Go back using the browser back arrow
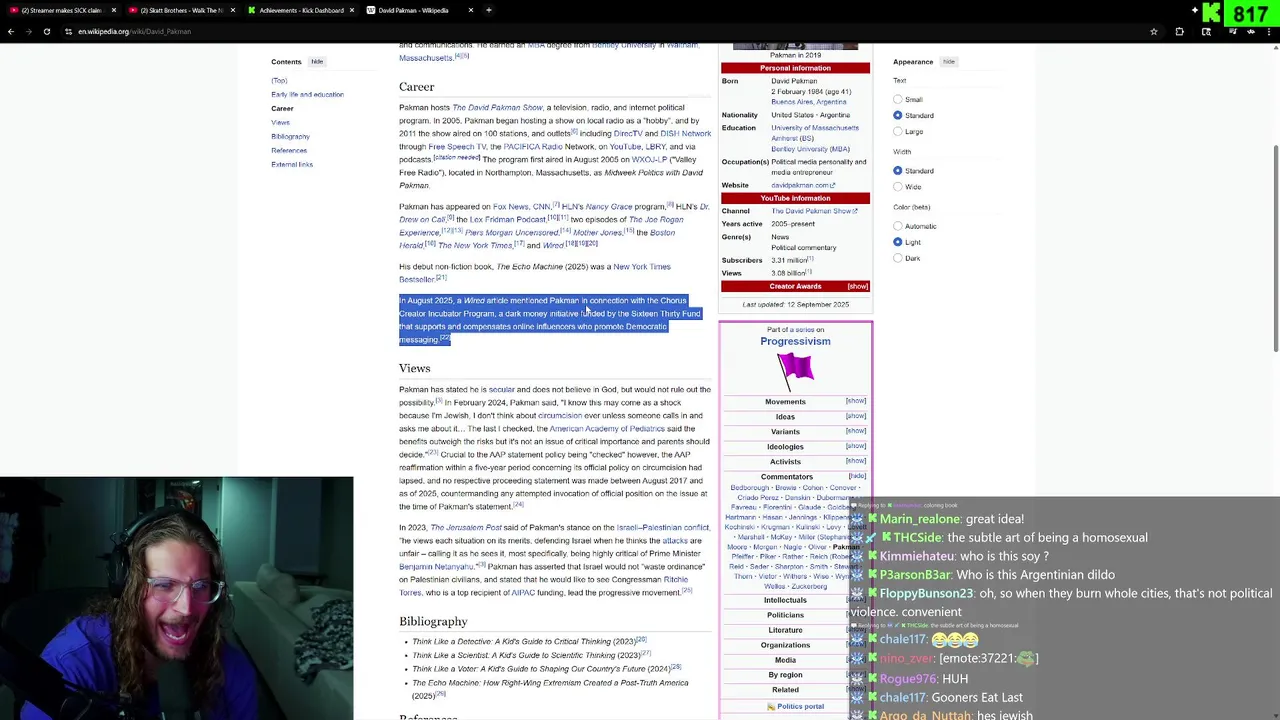The width and height of the screenshot is (1280, 720). pos(11,31)
